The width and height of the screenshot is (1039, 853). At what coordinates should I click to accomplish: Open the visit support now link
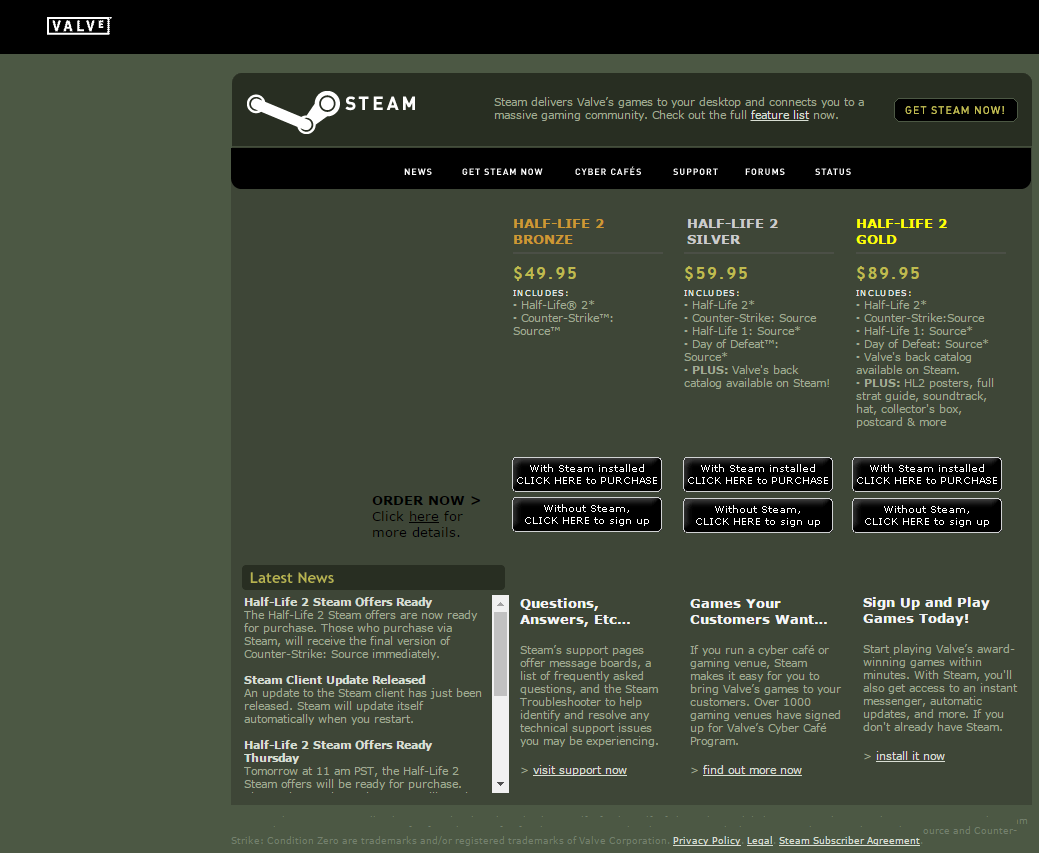[x=579, y=770]
